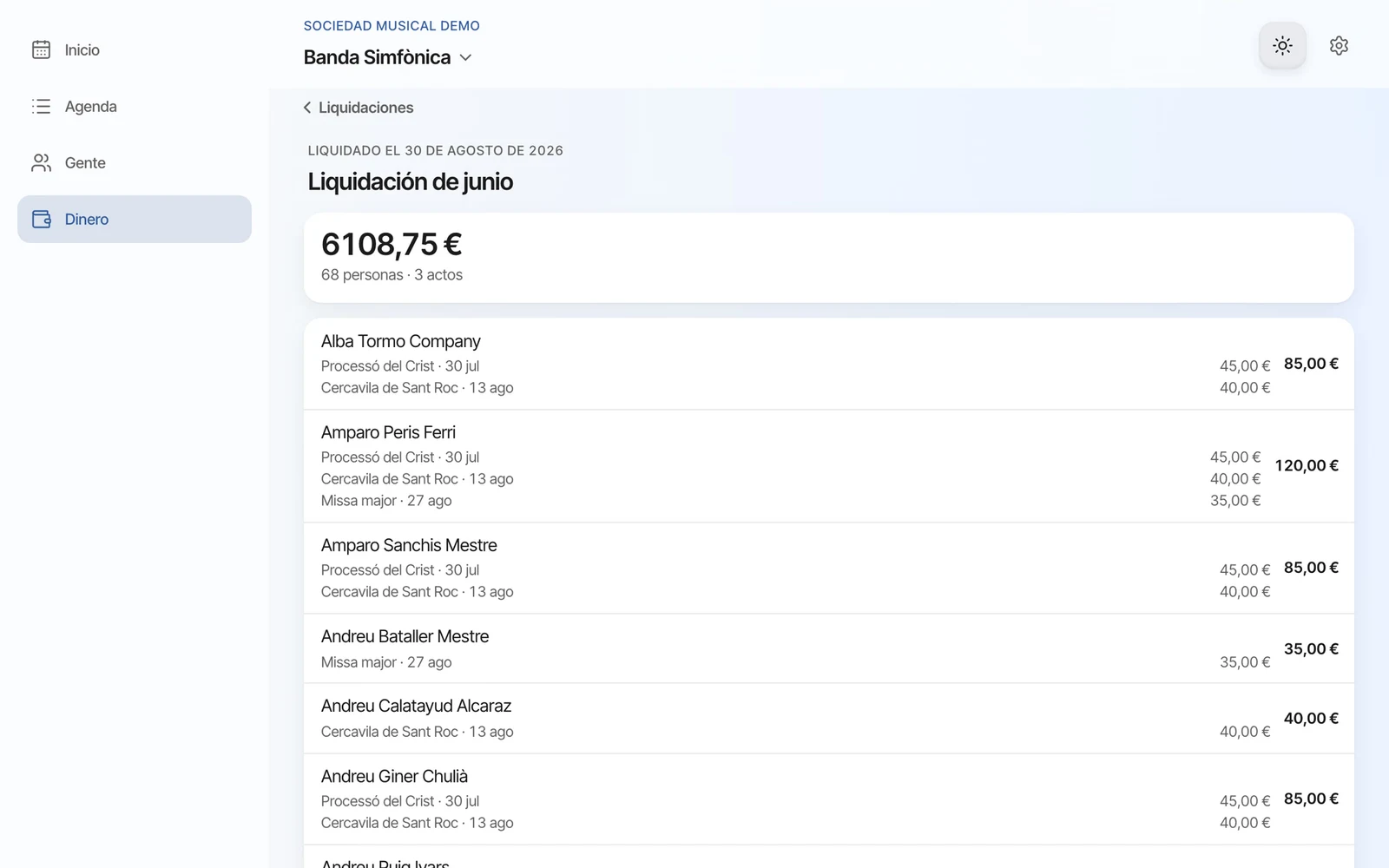Click 'Cercavila de Sant Roc' under Amparo Sanchis Mestre
The height and width of the screenshot is (868, 1389).
(389, 592)
